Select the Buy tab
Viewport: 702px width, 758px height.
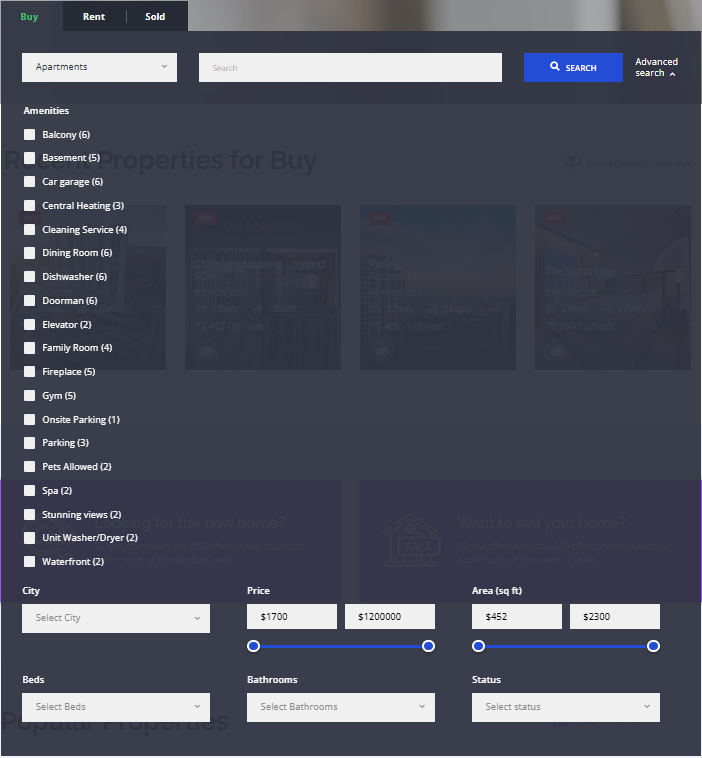point(30,16)
